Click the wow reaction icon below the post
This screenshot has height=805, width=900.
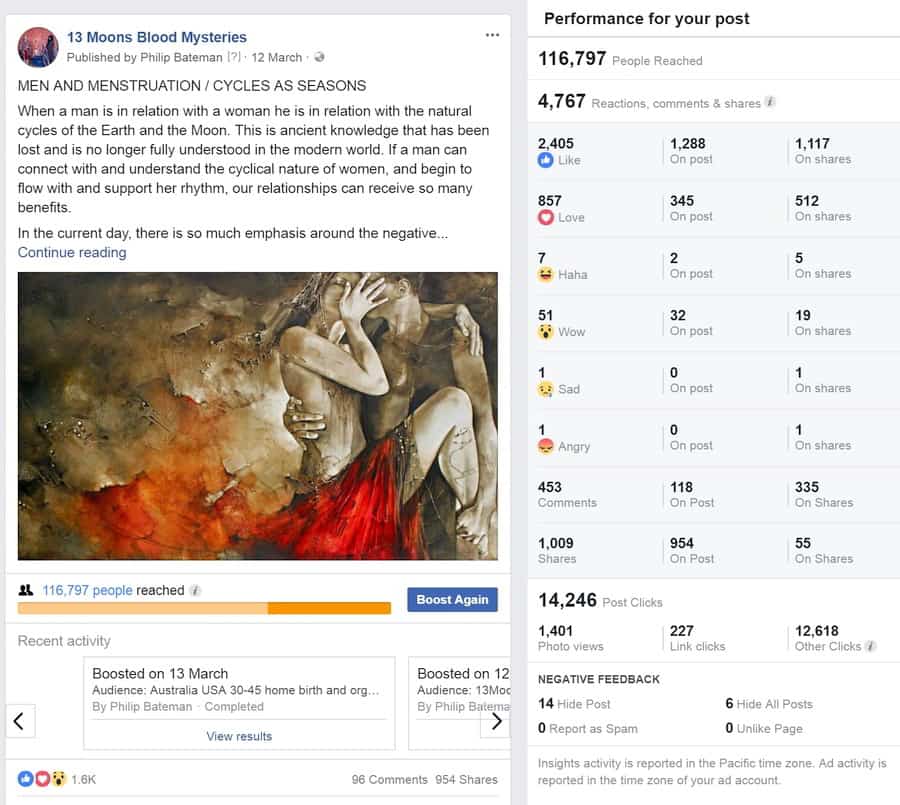click(59, 779)
